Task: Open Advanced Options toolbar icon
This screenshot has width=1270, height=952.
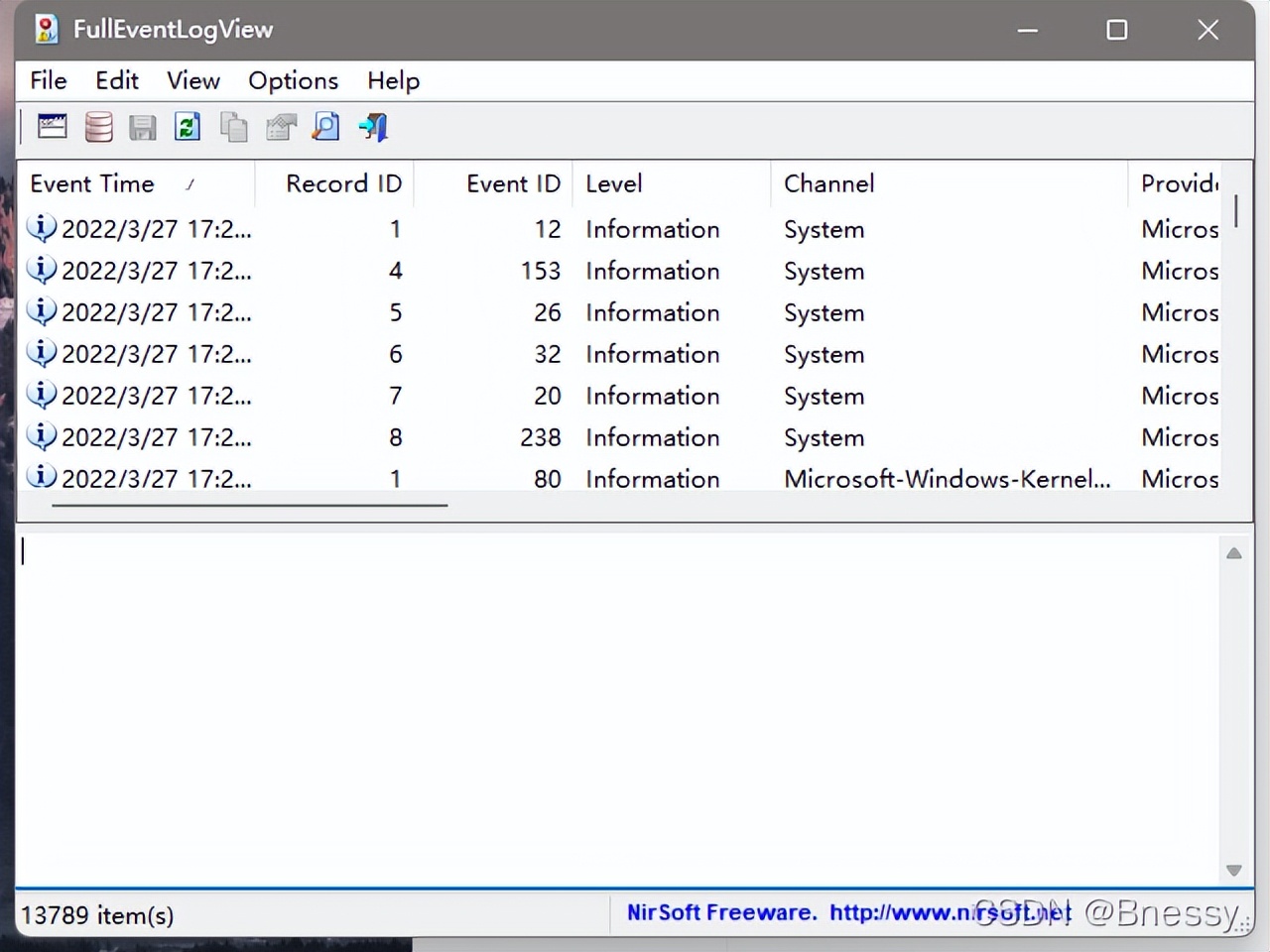Action: [x=52, y=127]
